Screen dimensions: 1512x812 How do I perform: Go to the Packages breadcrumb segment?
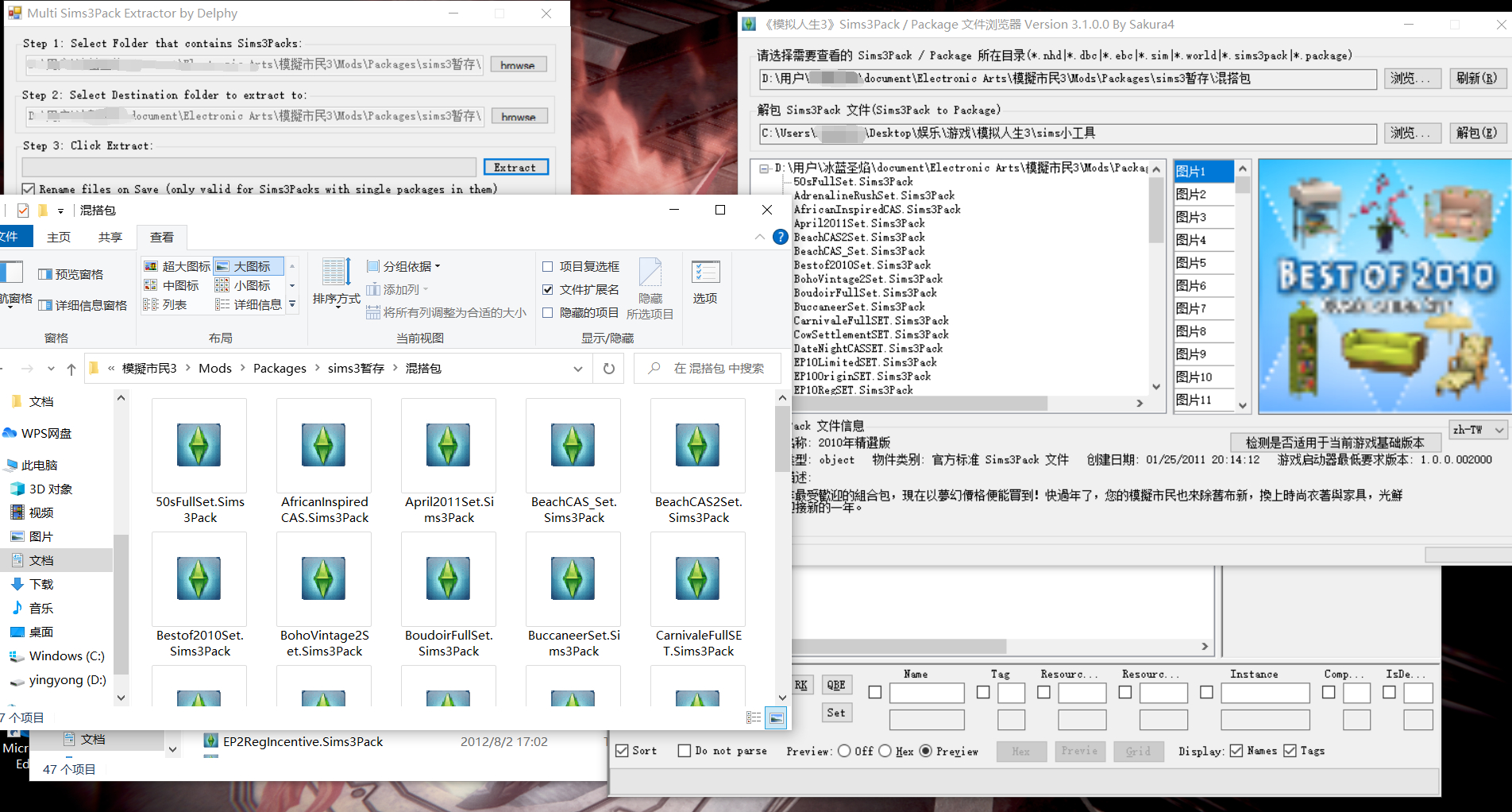[x=280, y=369]
